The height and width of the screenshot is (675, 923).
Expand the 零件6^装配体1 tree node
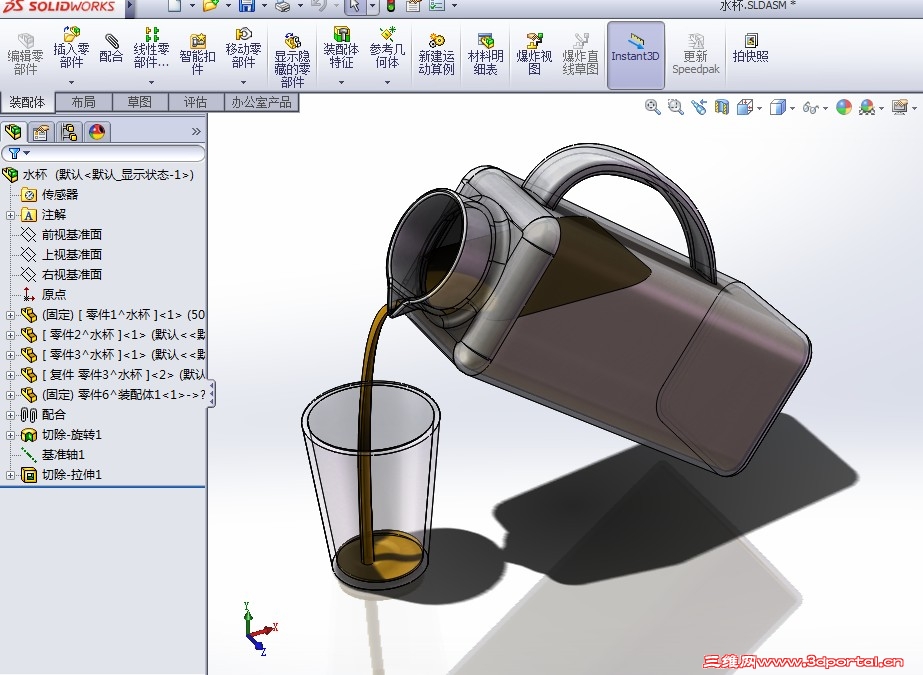(10, 395)
